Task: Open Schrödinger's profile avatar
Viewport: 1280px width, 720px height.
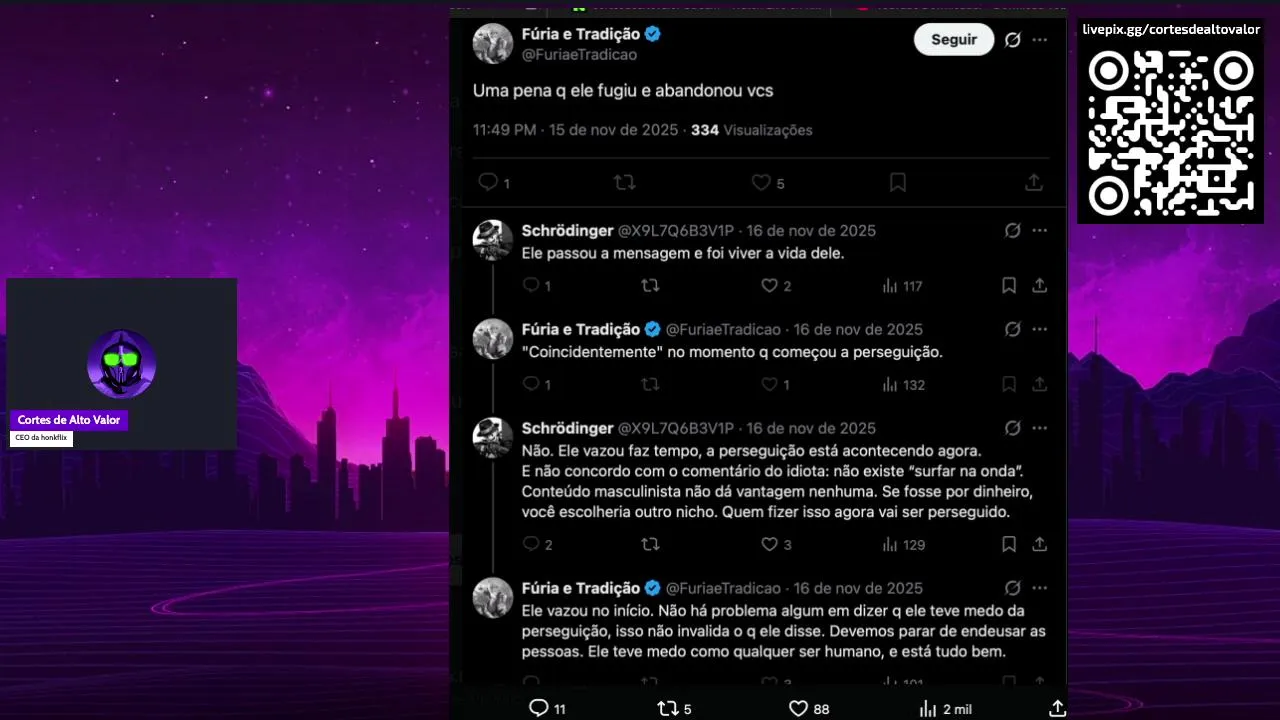Action: (493, 240)
